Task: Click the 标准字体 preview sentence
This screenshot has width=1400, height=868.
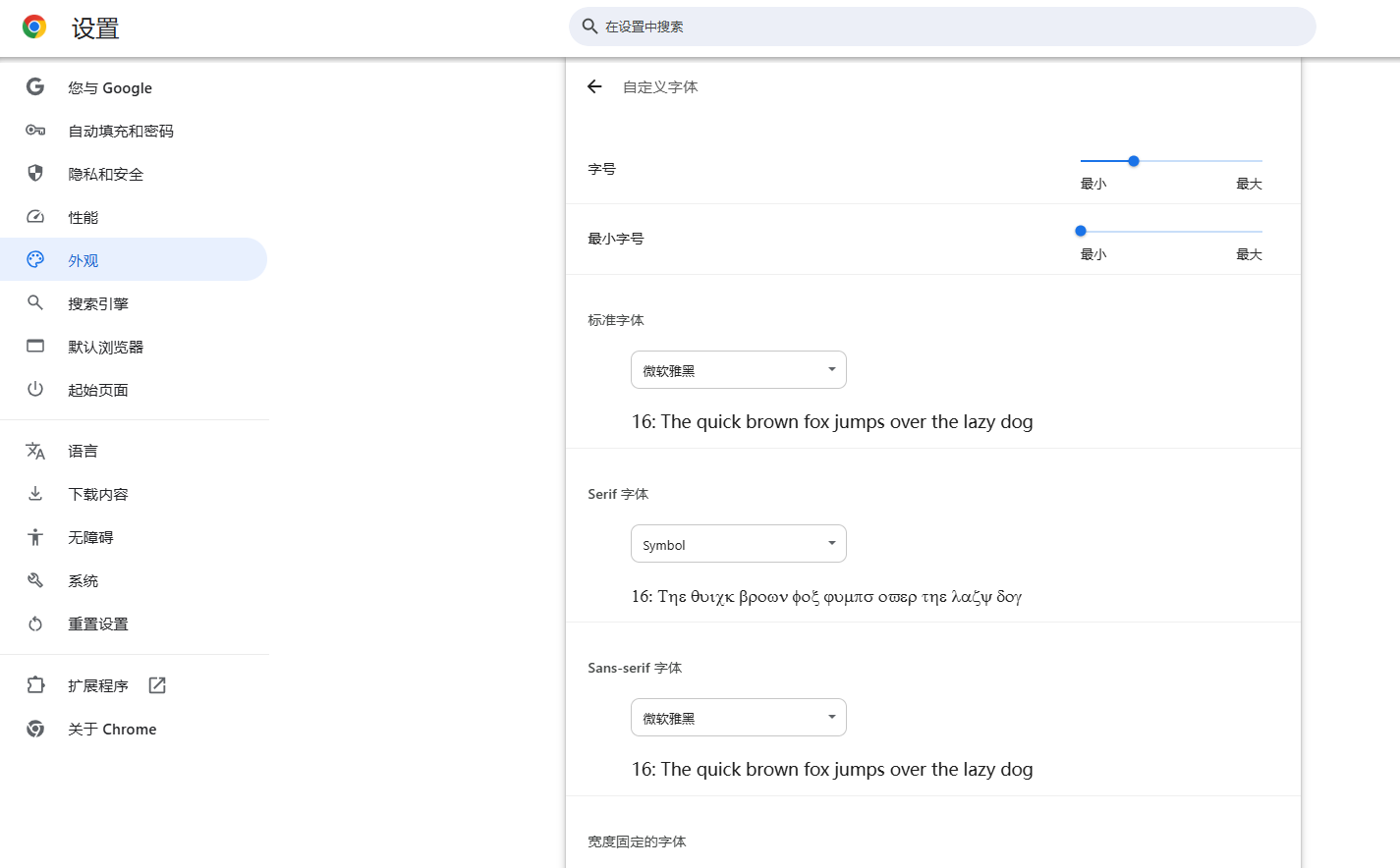Action: coord(832,422)
